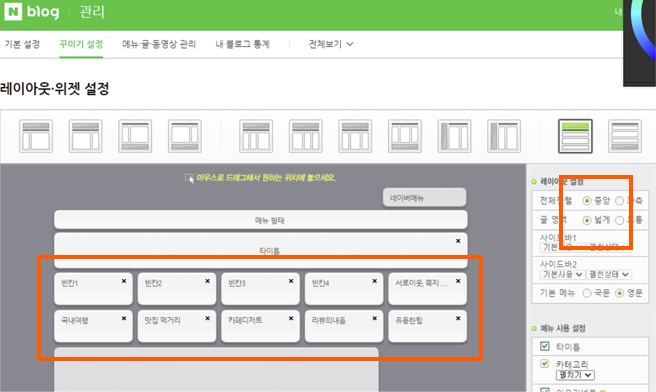Open 사이드바1 펼친상태 dropdown
656x392 pixels.
point(609,247)
